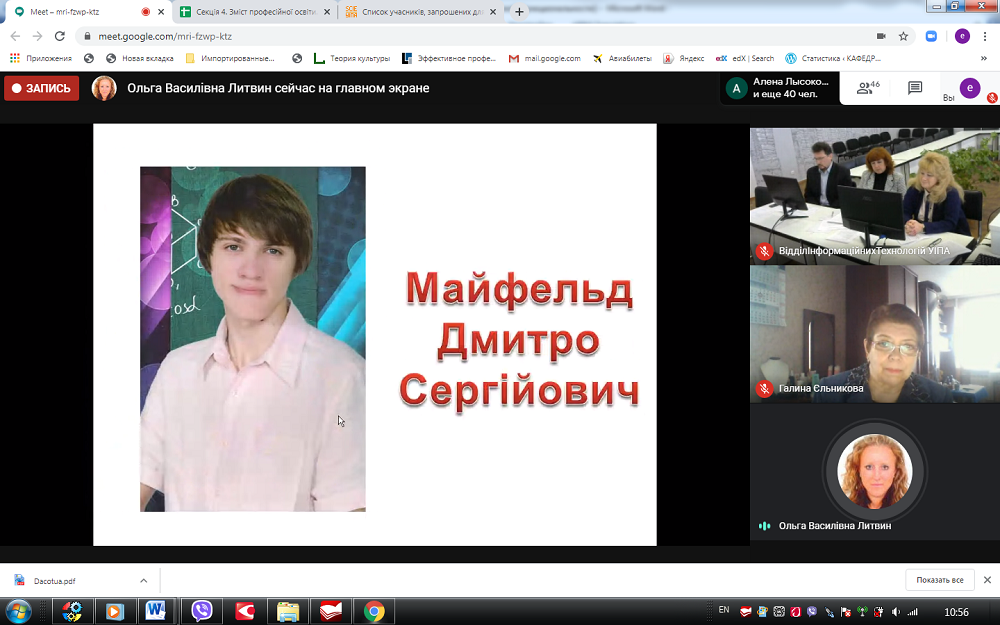Bookmark the page with the star icon
Screen dimensions: 1000x625
[901, 34]
